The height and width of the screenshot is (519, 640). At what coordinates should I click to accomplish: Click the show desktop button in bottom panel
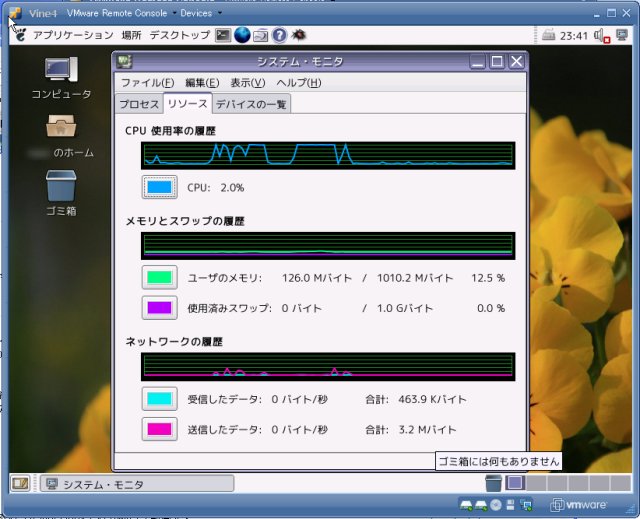click(x=19, y=484)
